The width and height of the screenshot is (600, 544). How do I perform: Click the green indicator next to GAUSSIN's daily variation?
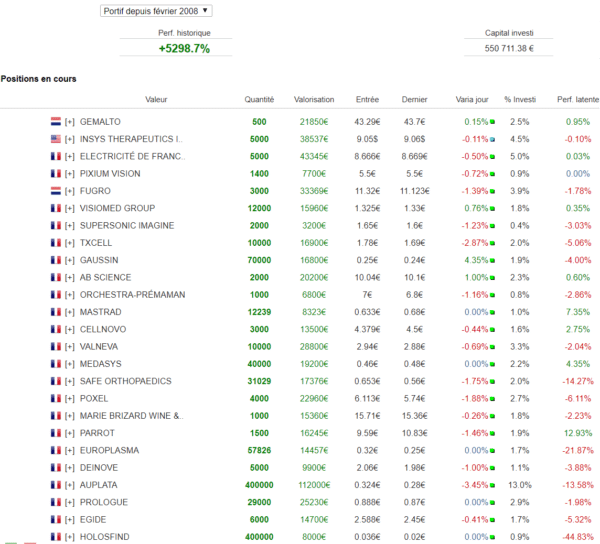[494, 260]
